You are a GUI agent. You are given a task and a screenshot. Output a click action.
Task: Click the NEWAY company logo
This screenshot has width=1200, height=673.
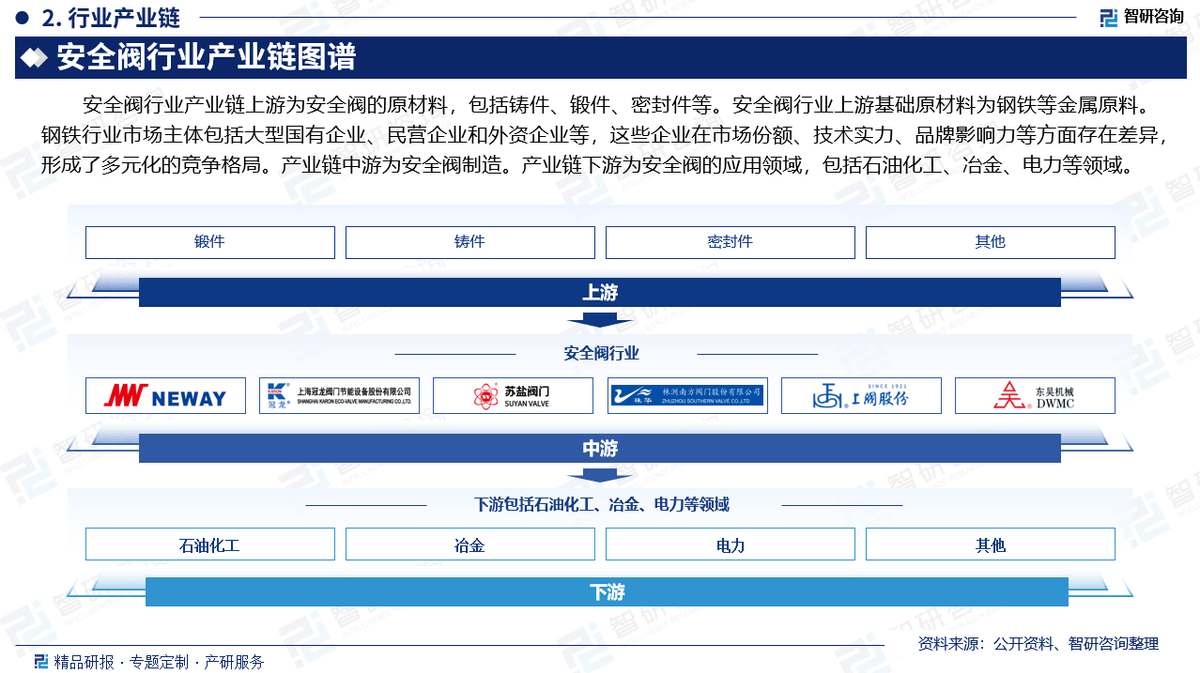pyautogui.click(x=166, y=396)
